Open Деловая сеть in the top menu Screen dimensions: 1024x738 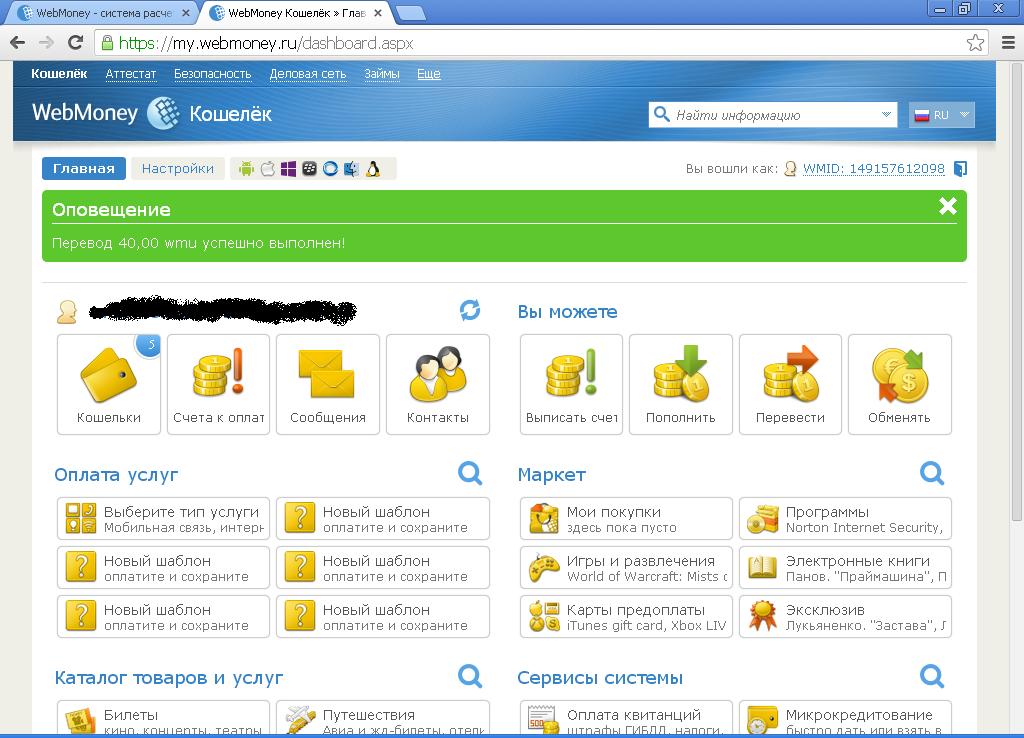308,74
